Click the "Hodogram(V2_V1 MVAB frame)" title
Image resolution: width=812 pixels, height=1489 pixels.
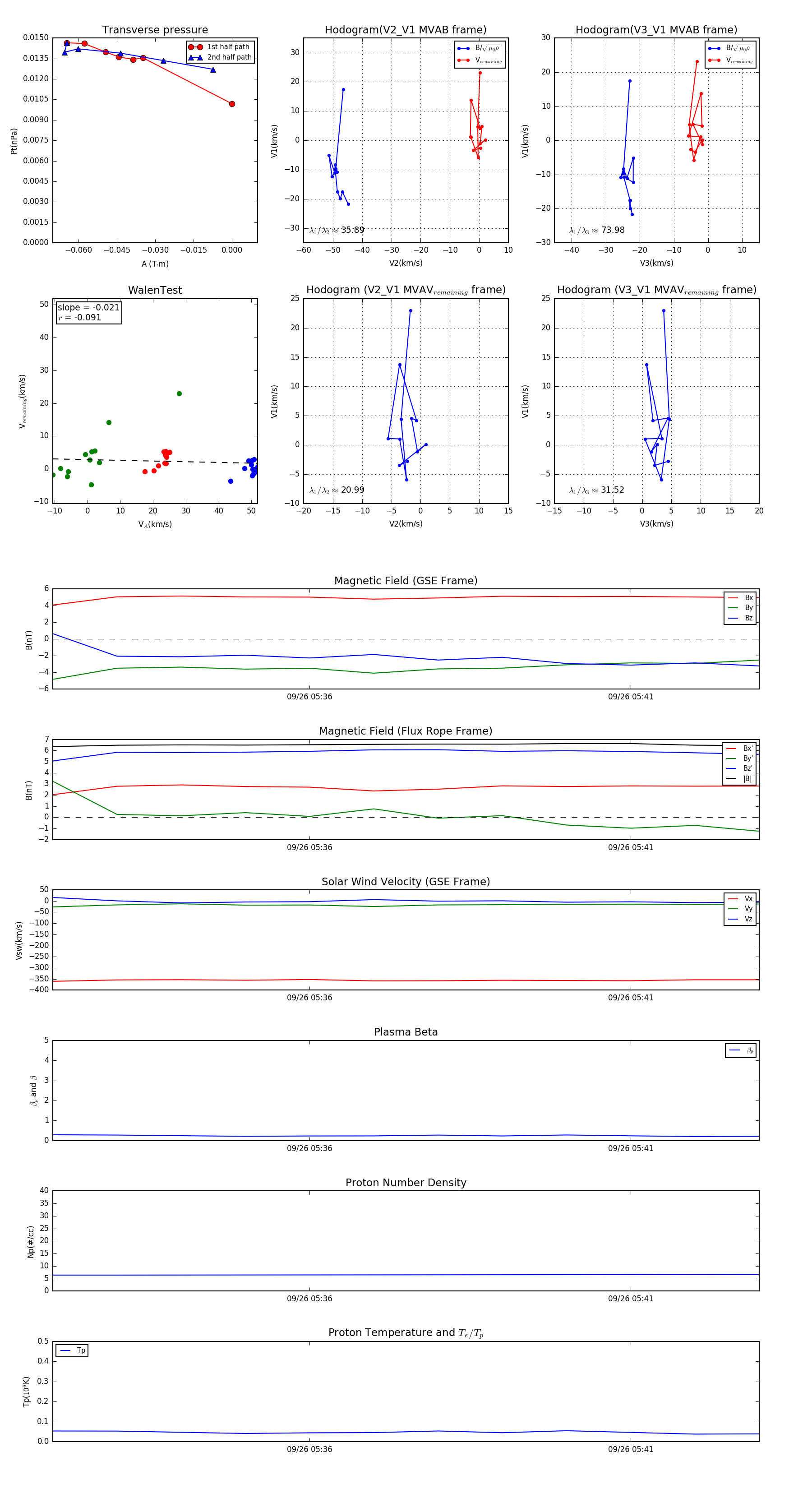[x=406, y=30]
